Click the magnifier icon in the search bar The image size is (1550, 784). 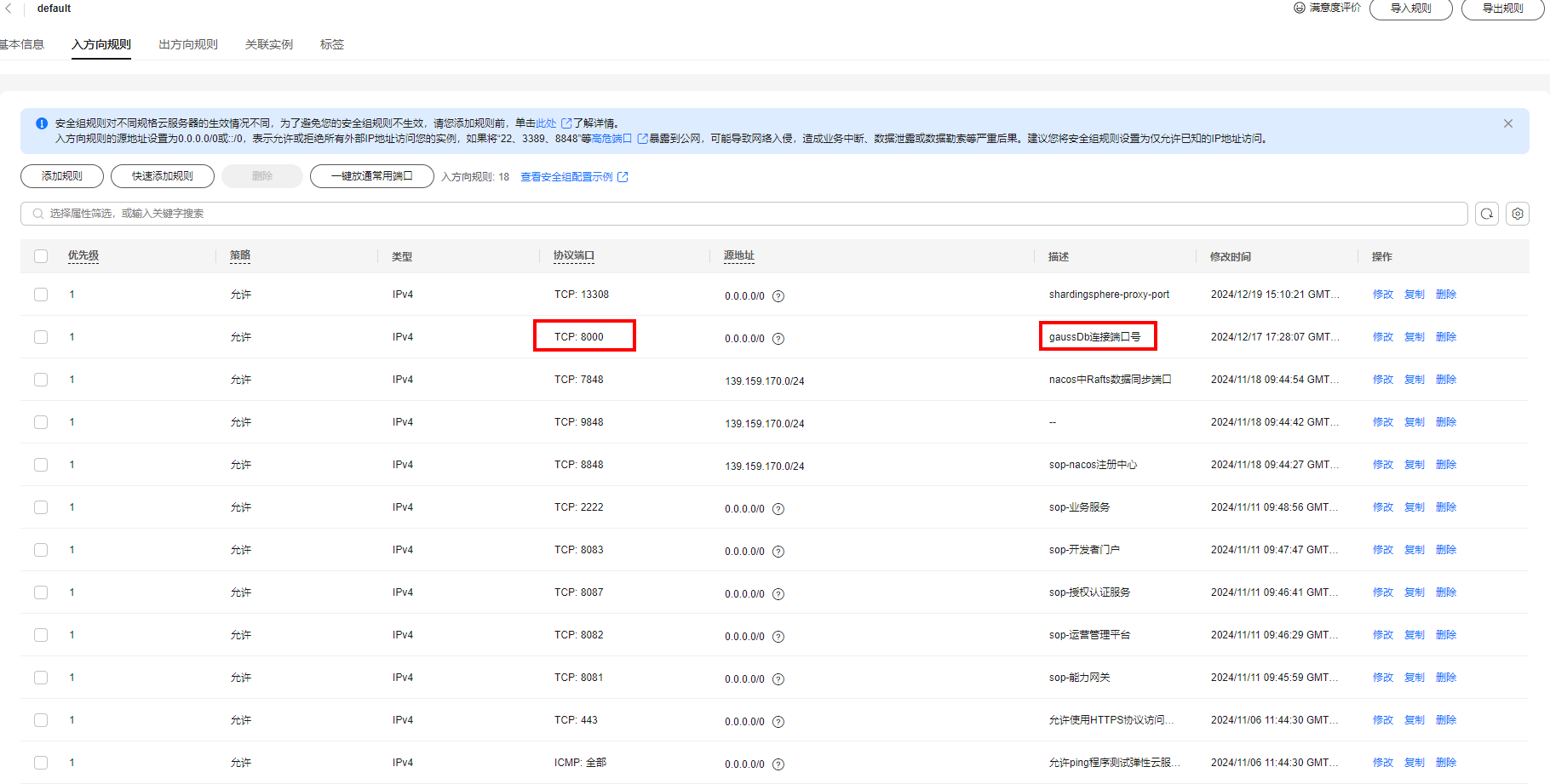coord(38,214)
